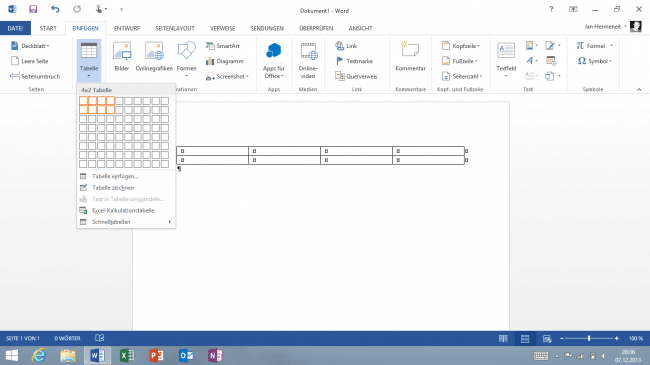
Task: Insert a Querverweis cross-reference
Action: [x=357, y=76]
